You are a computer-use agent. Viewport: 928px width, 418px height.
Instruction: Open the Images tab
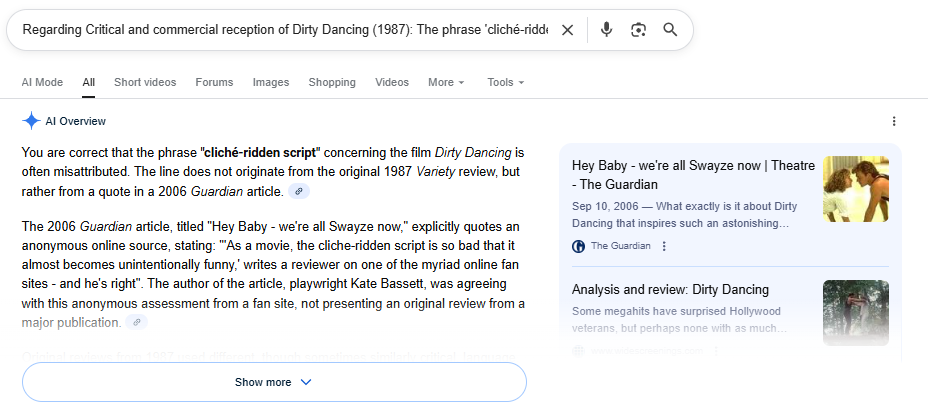[x=271, y=82]
